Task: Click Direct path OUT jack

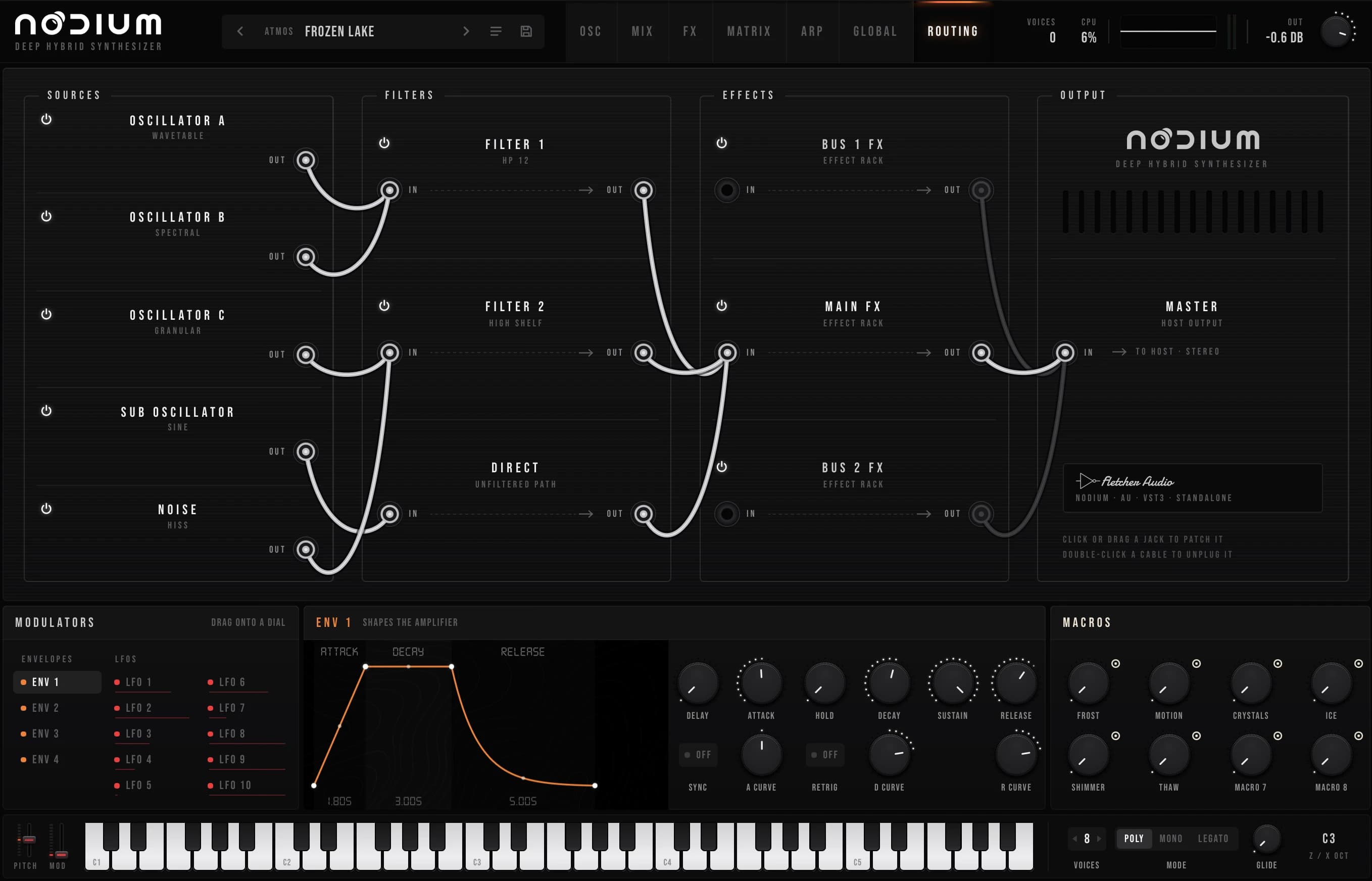Action: coord(644,513)
